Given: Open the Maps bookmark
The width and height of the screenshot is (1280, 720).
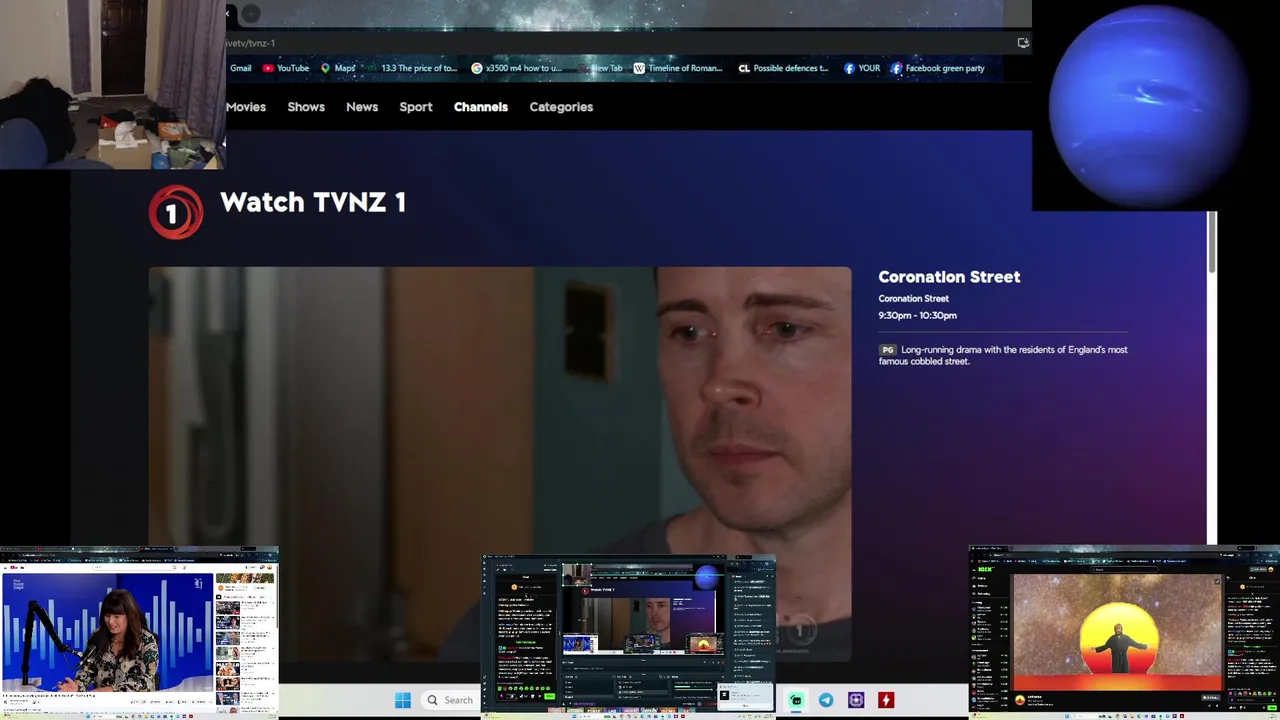Looking at the screenshot, I should coord(338,68).
